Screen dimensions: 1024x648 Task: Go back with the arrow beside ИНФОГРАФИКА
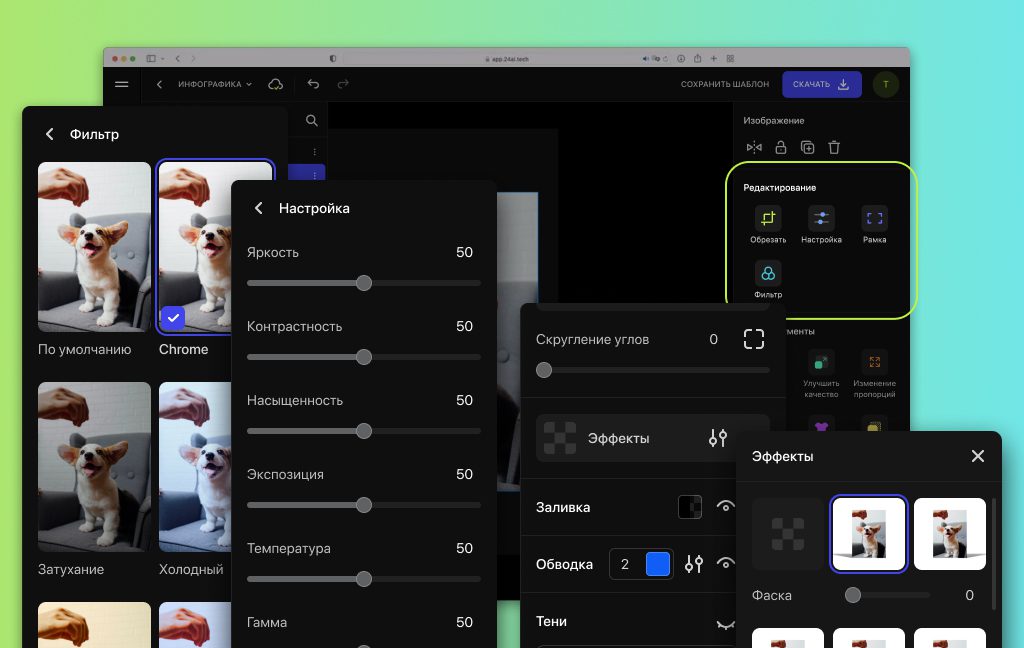coord(159,84)
